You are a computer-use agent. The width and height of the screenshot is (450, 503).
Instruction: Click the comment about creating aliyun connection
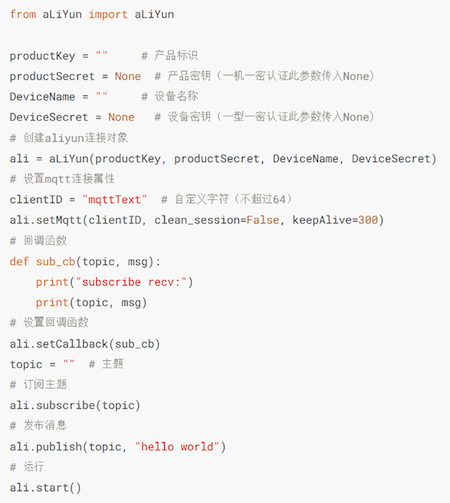click(69, 138)
